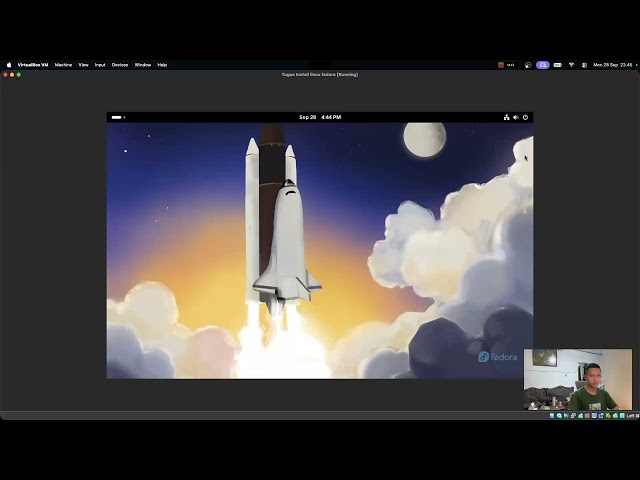
Task: Click the macOS date and time display
Action: click(x=613, y=65)
